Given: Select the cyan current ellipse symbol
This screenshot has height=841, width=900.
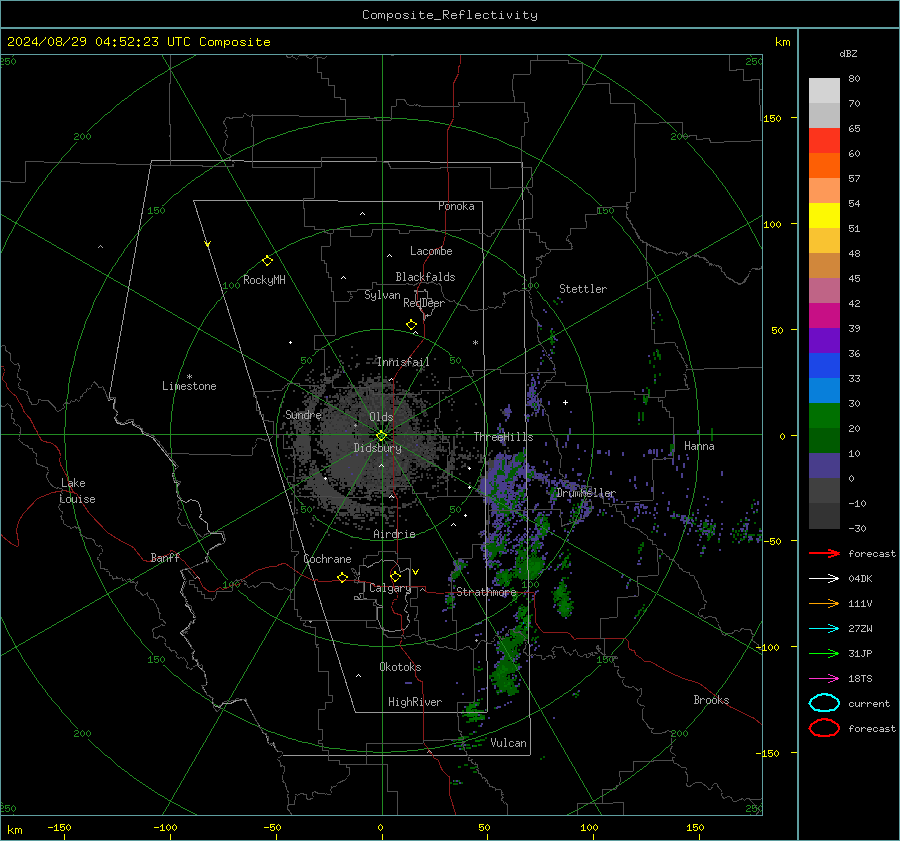Looking at the screenshot, I should 824,703.
